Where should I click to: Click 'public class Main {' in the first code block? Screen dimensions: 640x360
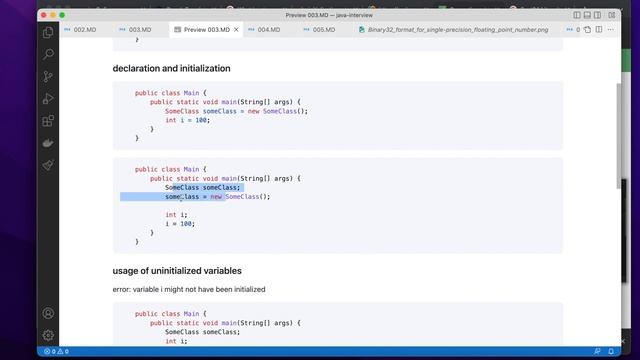pyautogui.click(x=171, y=93)
